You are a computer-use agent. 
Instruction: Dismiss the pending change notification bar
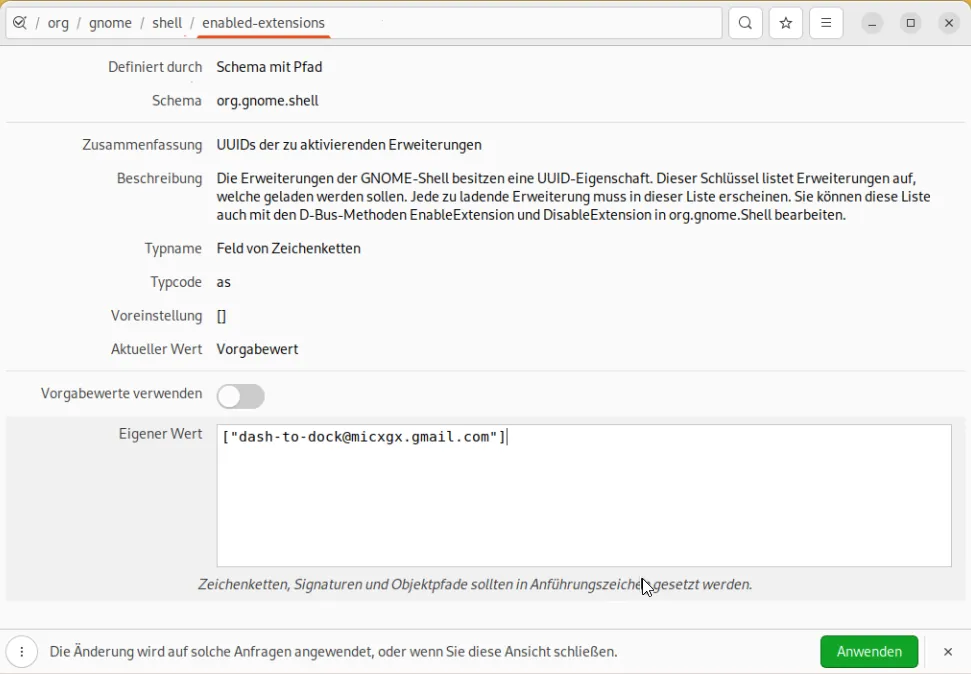(x=948, y=652)
